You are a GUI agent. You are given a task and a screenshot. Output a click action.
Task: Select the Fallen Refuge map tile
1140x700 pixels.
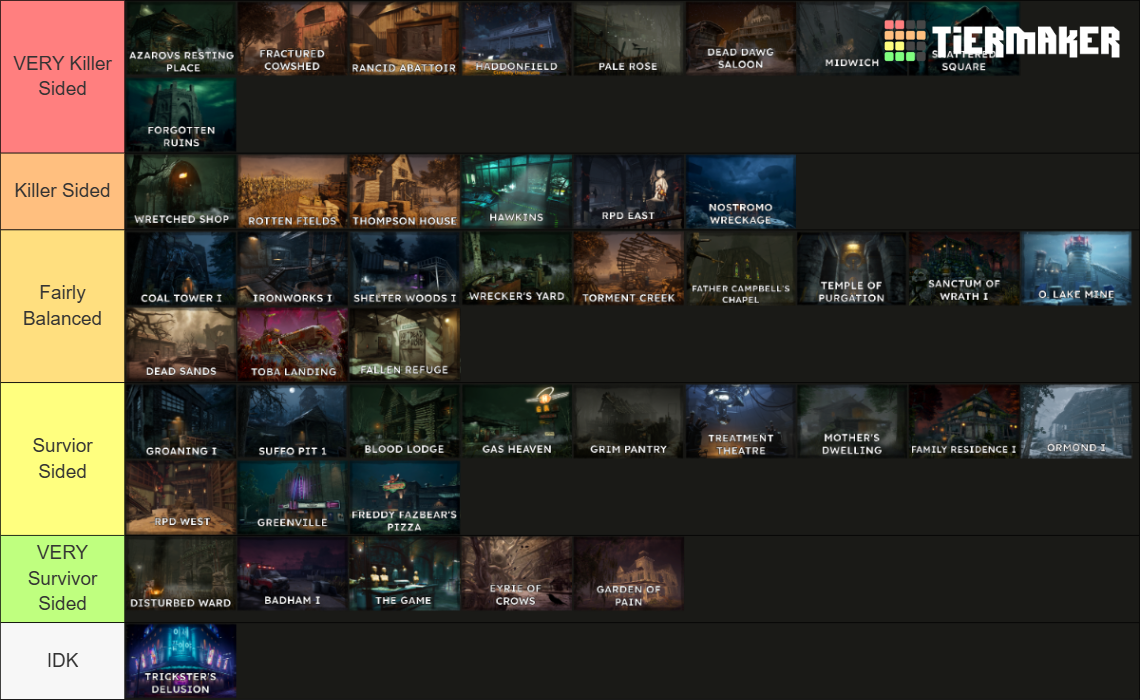(404, 345)
